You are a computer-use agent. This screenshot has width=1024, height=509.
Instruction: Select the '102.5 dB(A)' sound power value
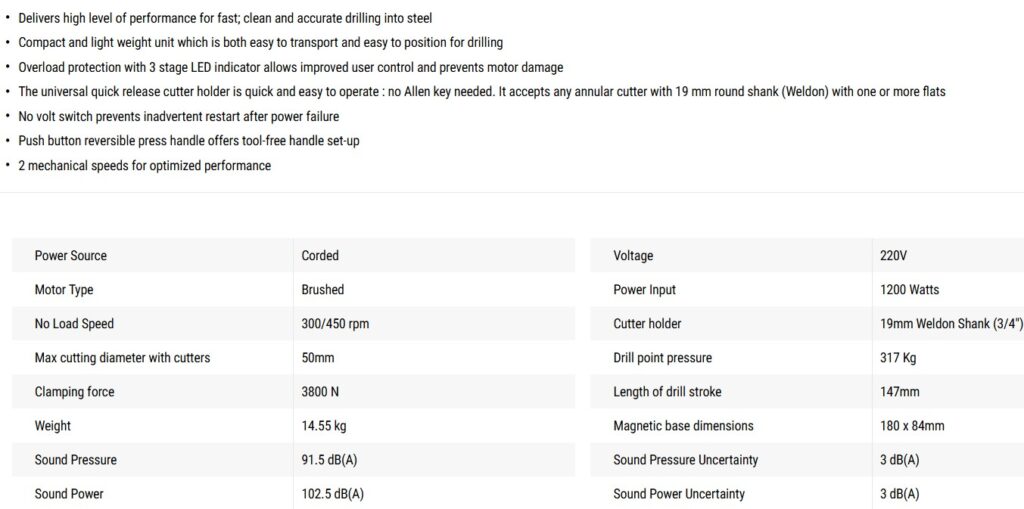[333, 494]
